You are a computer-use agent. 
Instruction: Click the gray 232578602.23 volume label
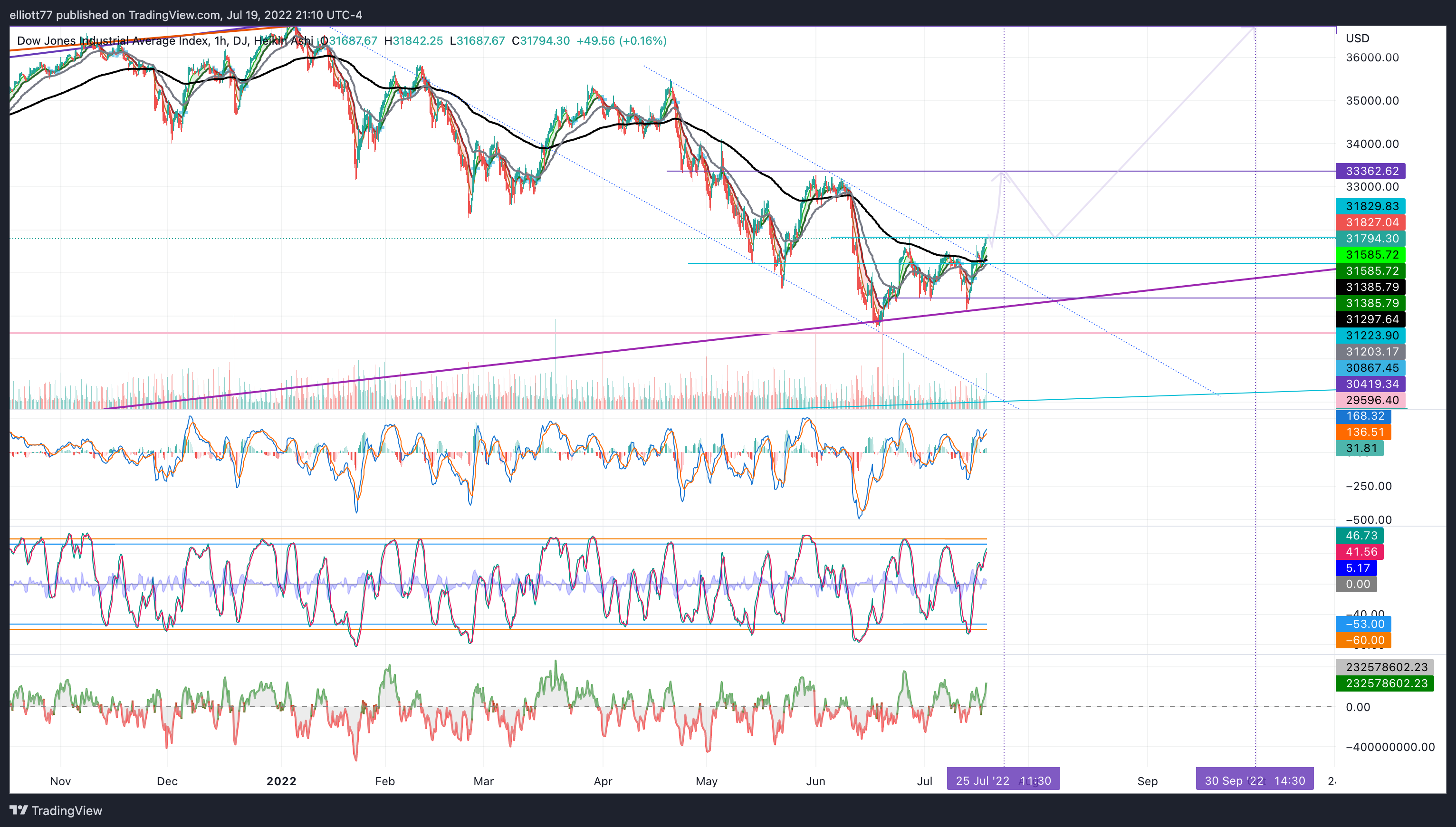click(1386, 667)
